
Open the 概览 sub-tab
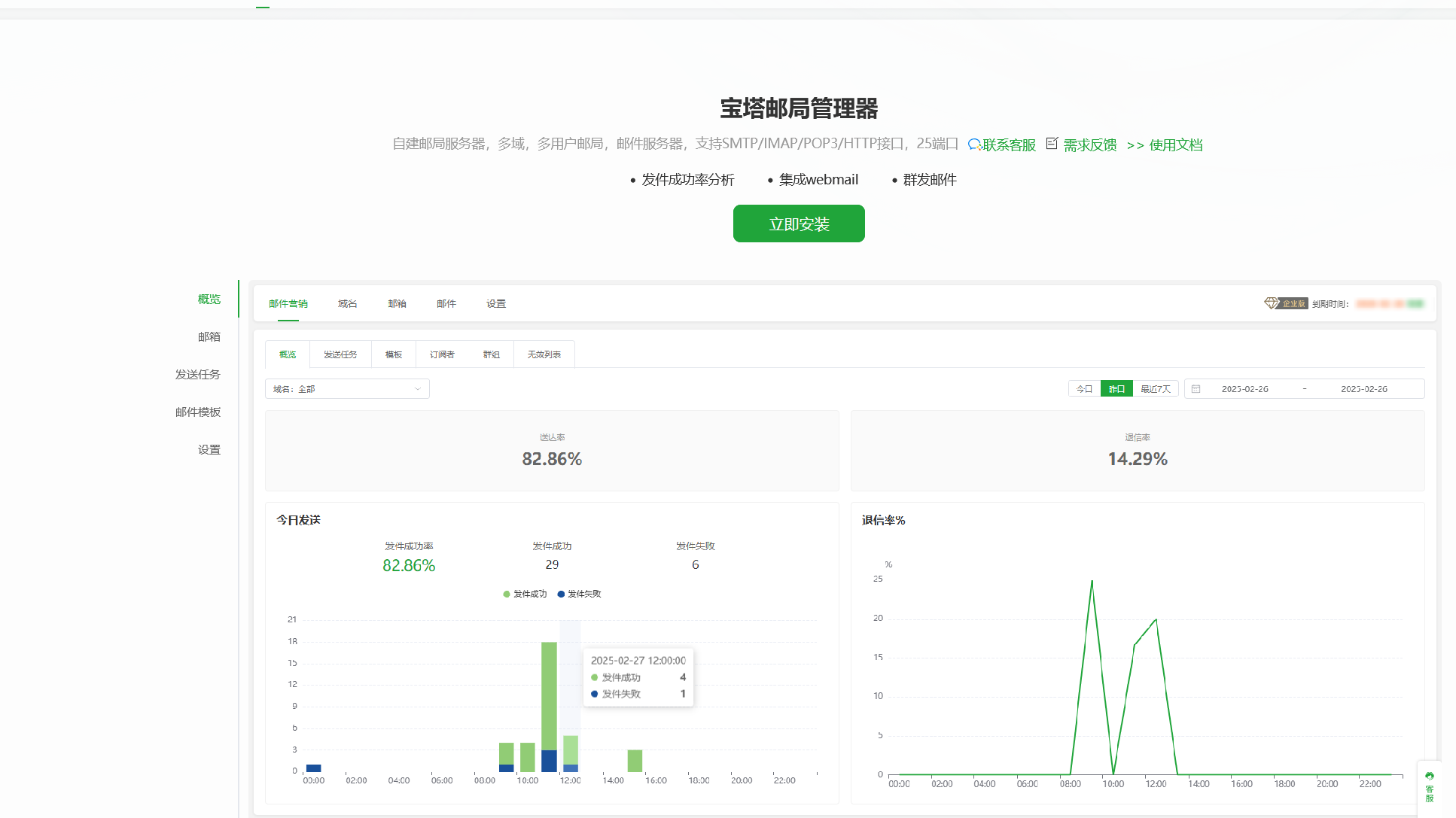coord(288,354)
